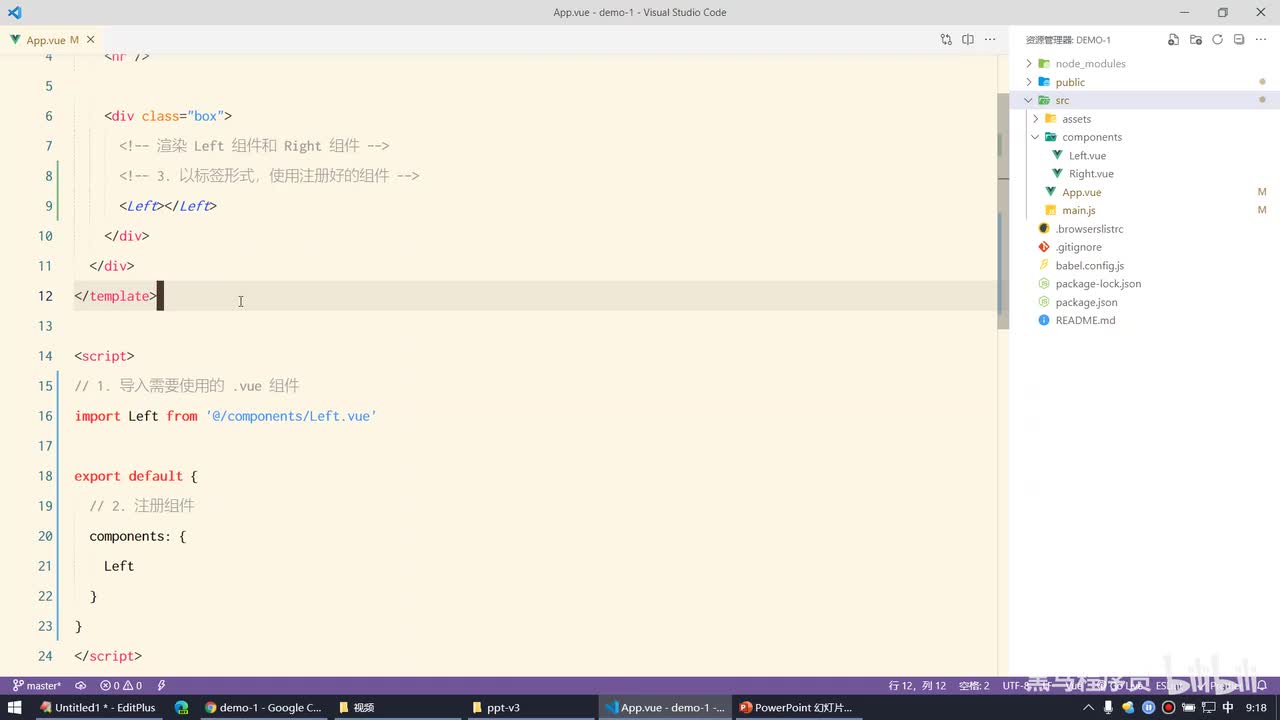Open the Windows Start menu
1280x720 pixels.
14,707
